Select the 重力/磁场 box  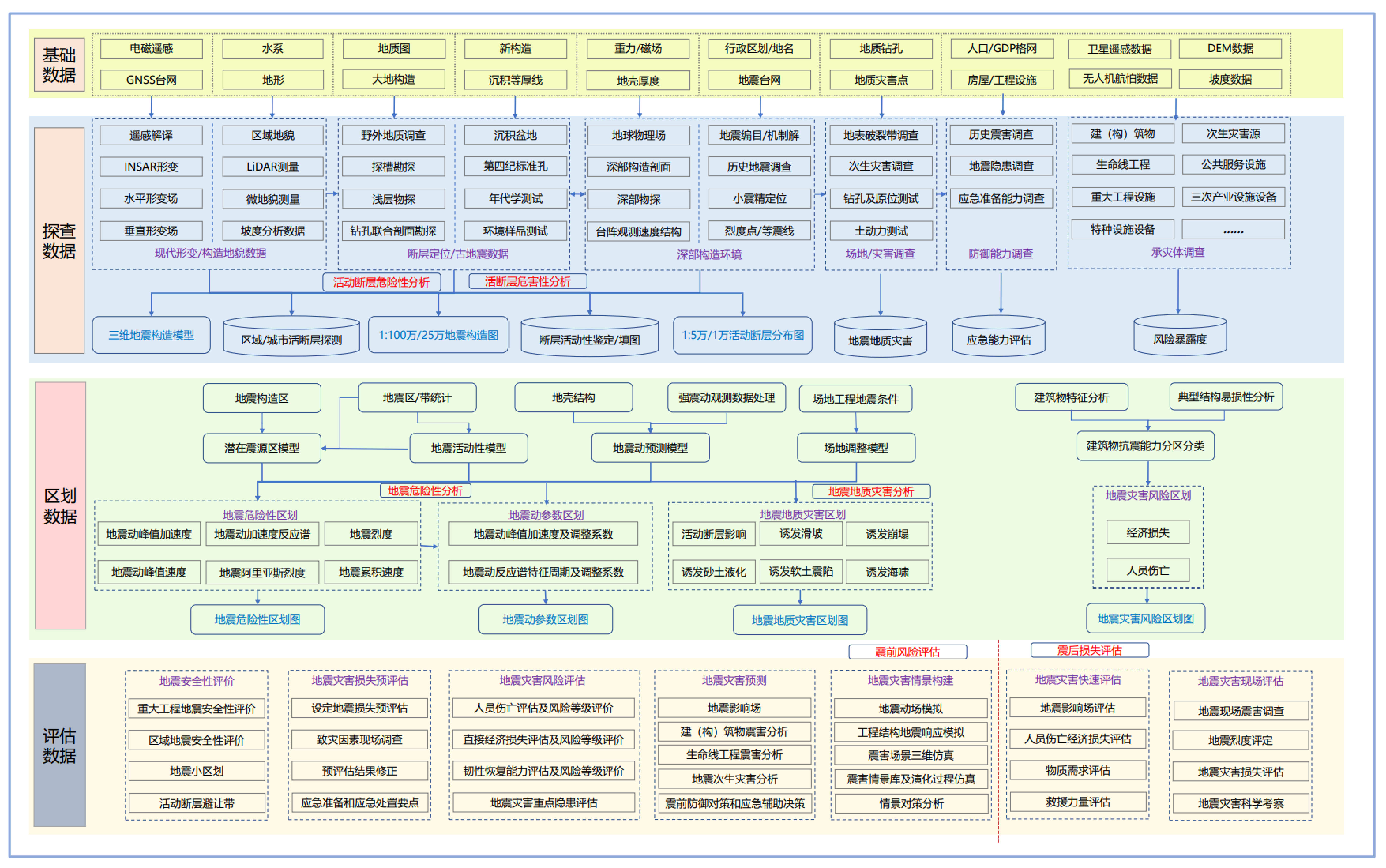point(638,48)
